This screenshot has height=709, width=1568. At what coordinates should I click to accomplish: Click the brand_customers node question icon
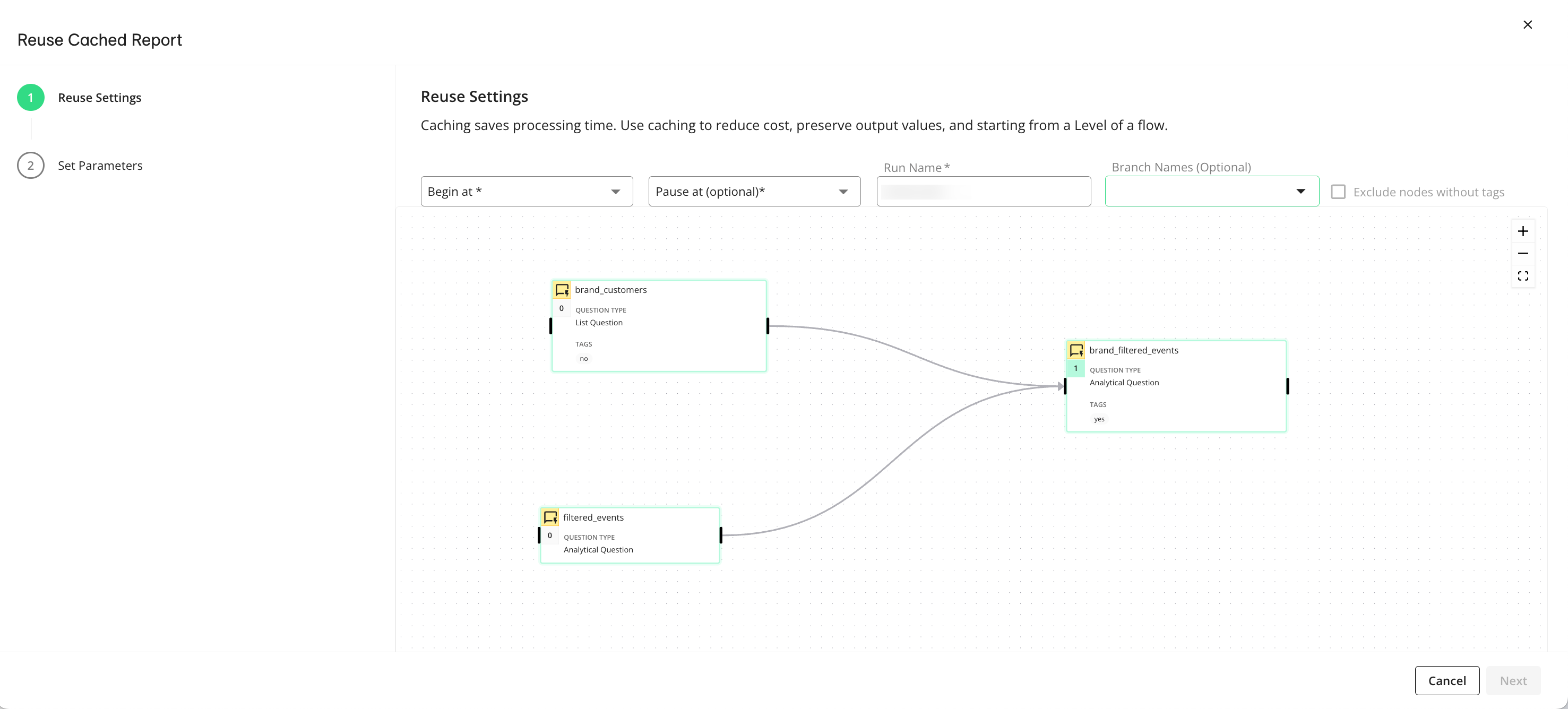point(562,290)
